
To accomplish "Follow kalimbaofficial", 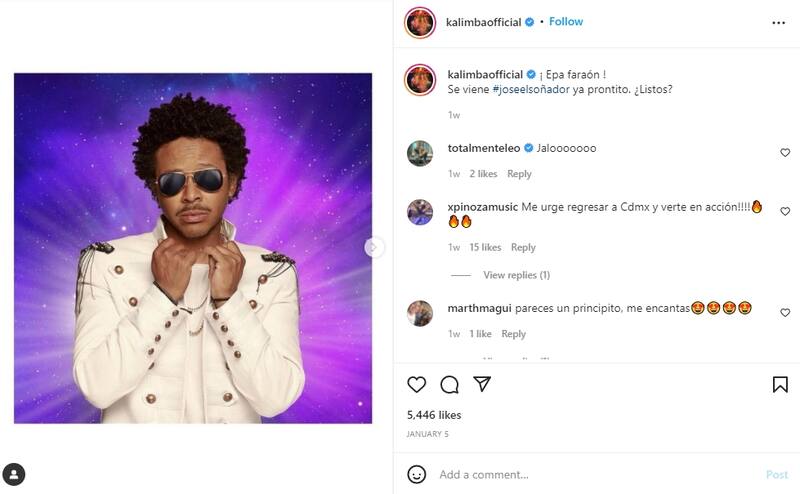I will (566, 22).
